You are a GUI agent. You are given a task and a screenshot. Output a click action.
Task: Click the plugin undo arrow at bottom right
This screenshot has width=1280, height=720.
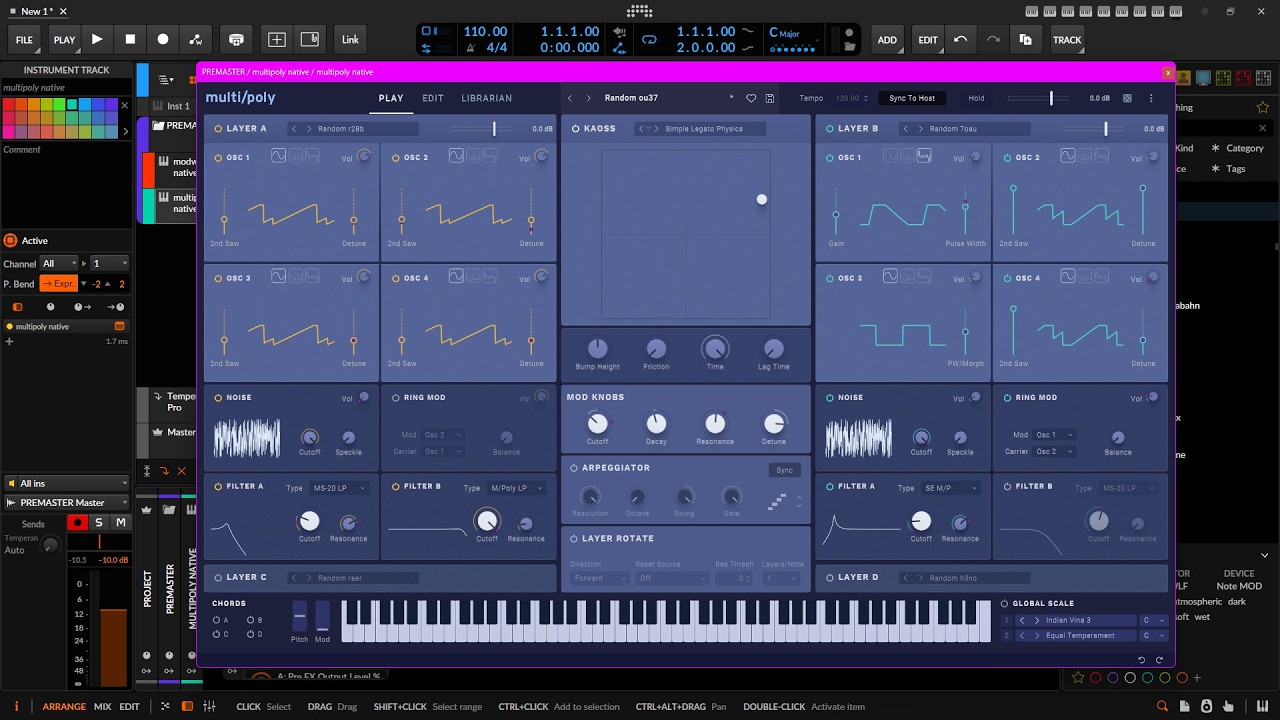pos(1141,660)
